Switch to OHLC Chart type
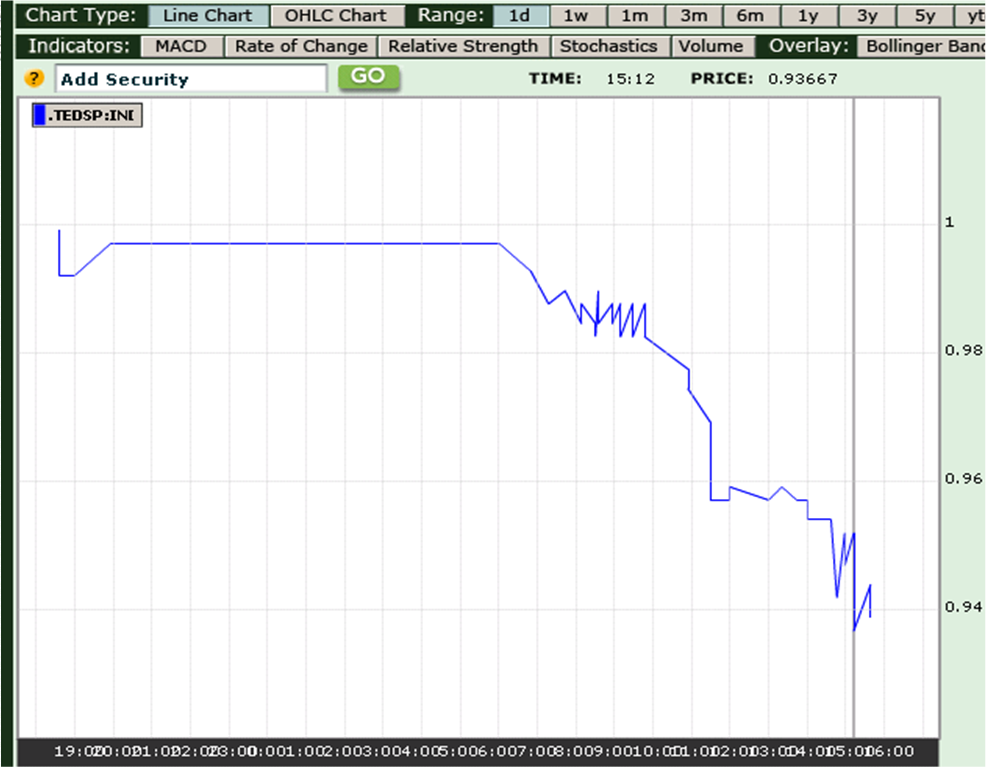This screenshot has height=767, width=986. pos(336,15)
